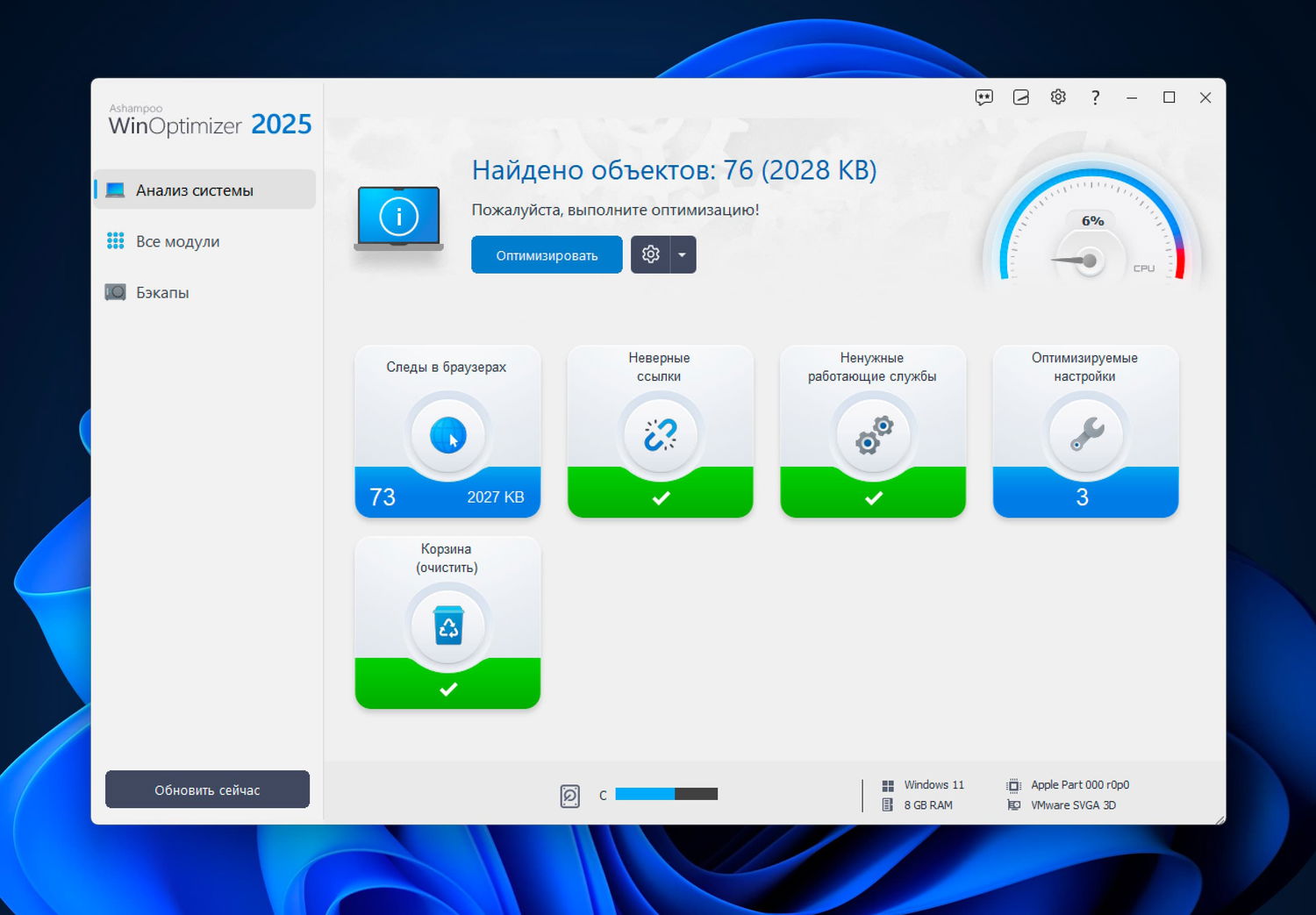Click the hard drive icon in status bar
1316x915 pixels.
click(x=569, y=796)
